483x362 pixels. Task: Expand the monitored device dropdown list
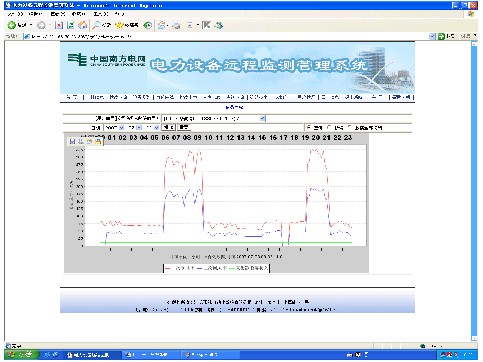coord(263,118)
